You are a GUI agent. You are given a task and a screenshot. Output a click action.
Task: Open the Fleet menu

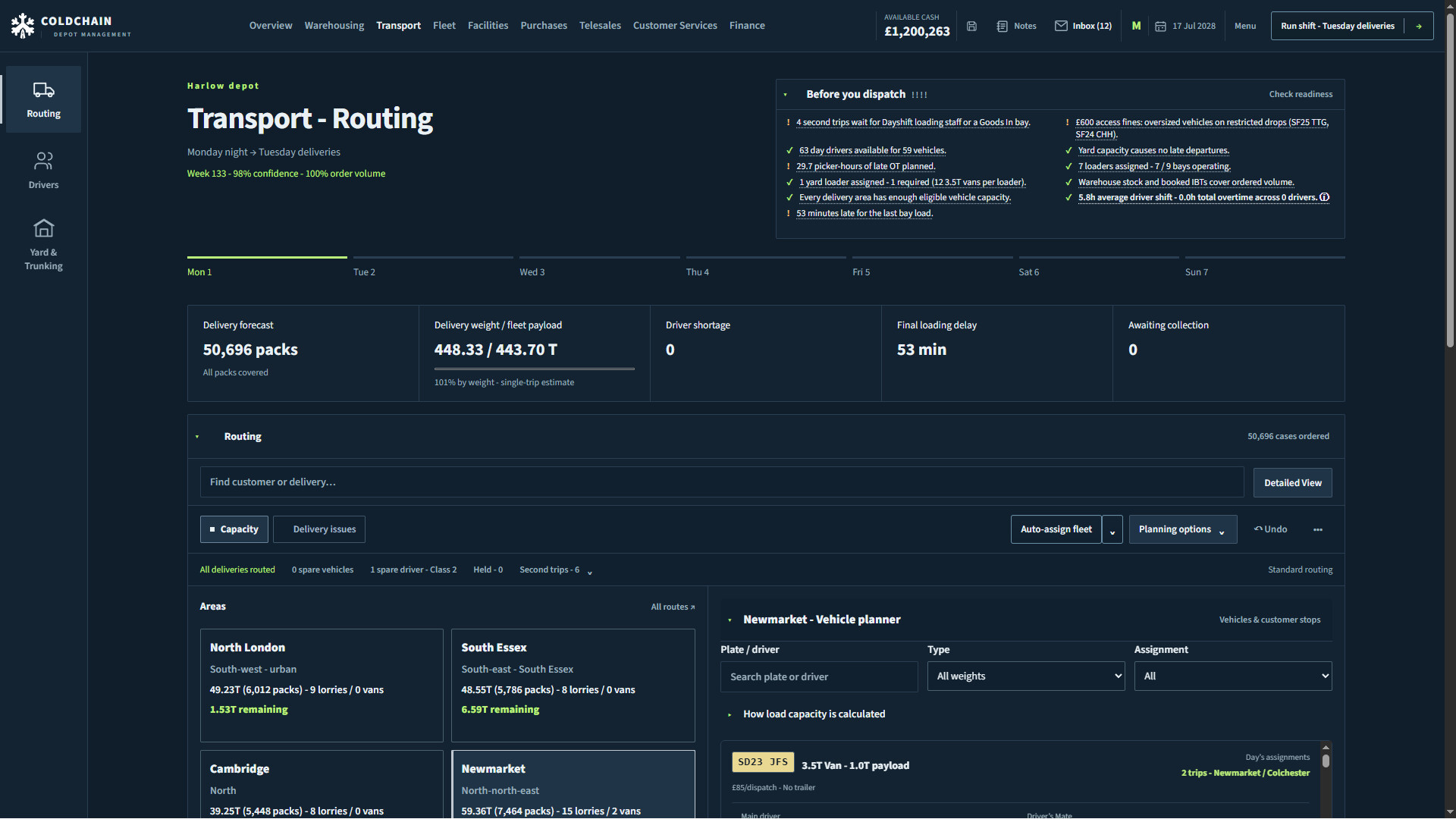[444, 26]
